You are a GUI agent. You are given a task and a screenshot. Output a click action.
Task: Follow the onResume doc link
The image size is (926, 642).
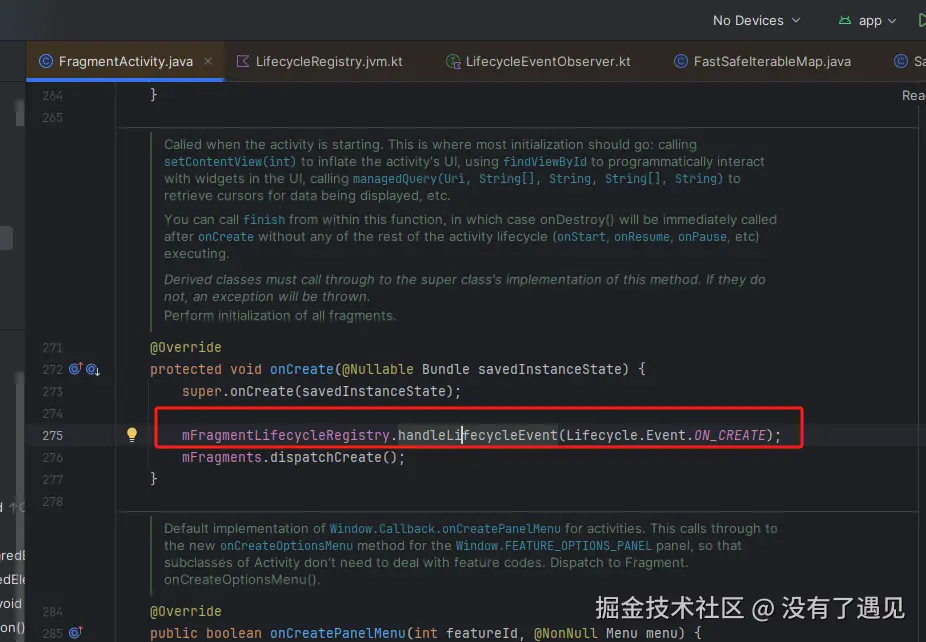[641, 237]
